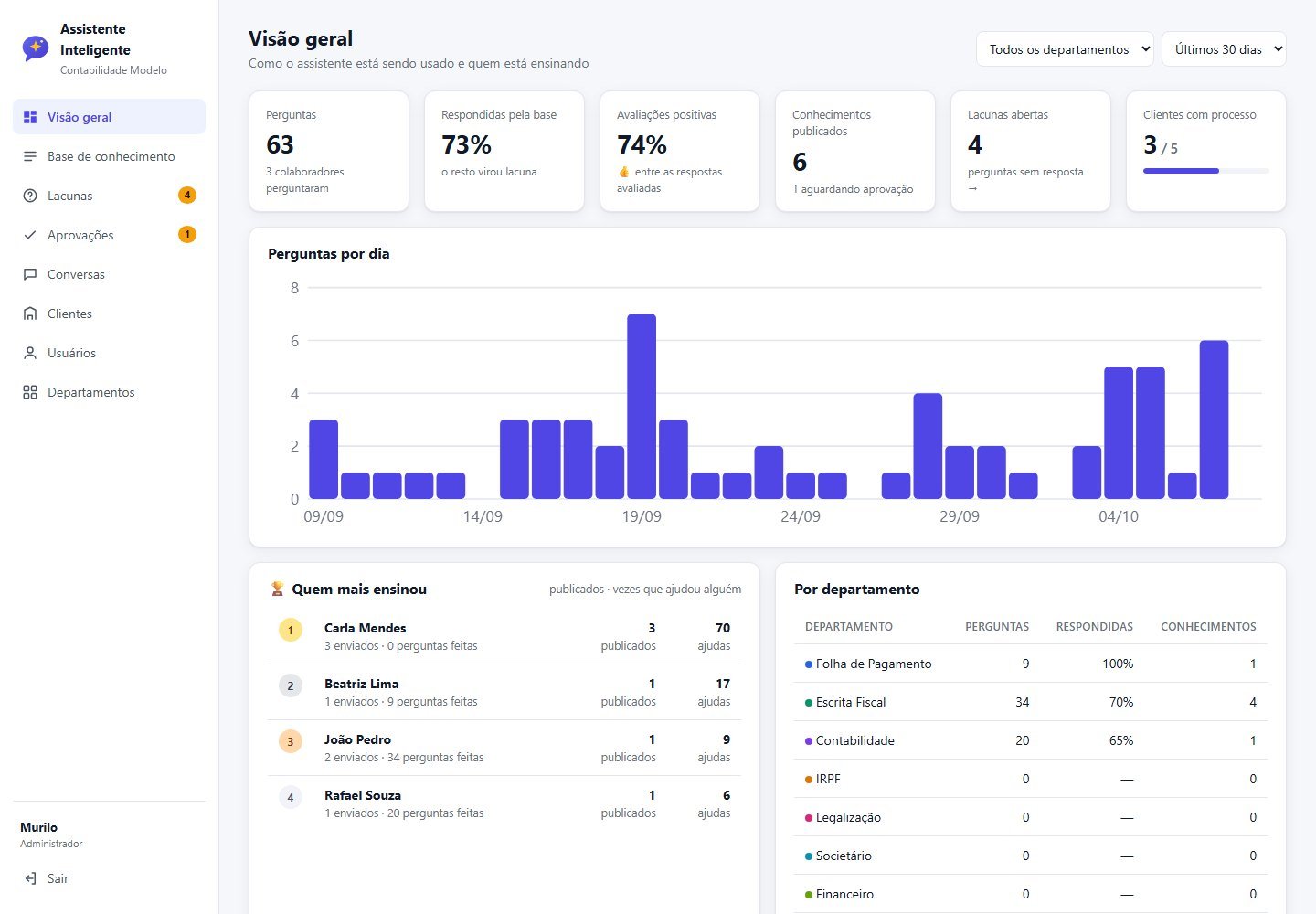Click the Base de conhecimento lines icon
The width and height of the screenshot is (1316, 914).
(30, 156)
